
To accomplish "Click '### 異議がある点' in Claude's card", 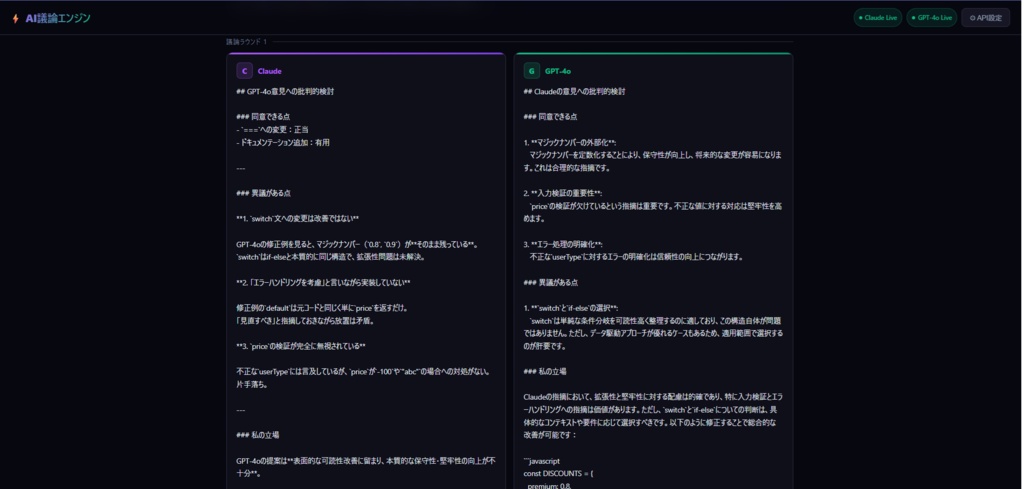I will 264,193.
